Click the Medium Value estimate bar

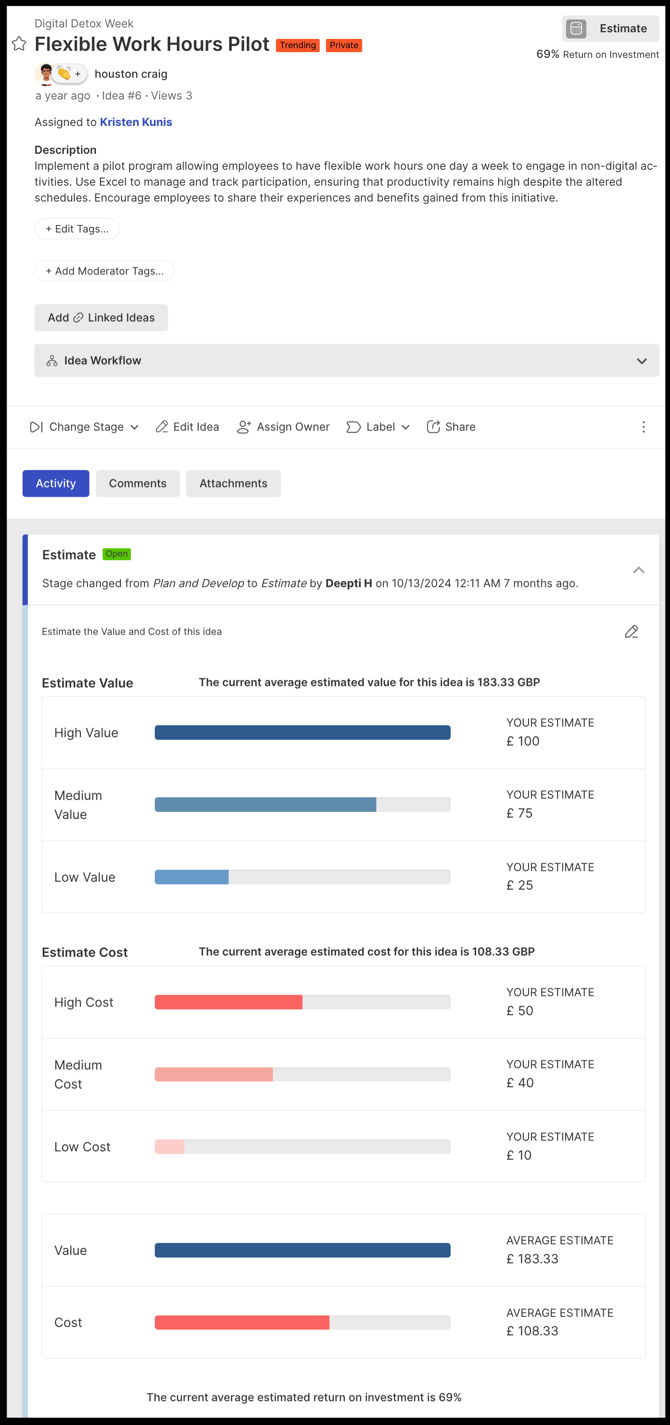point(302,805)
